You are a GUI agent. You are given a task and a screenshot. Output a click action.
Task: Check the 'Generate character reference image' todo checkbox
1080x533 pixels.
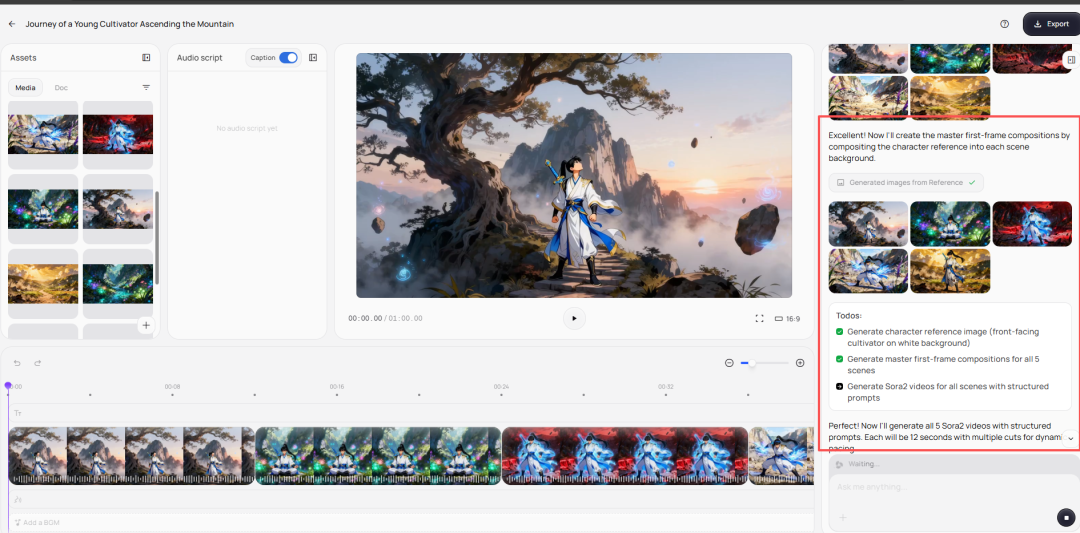tap(840, 331)
